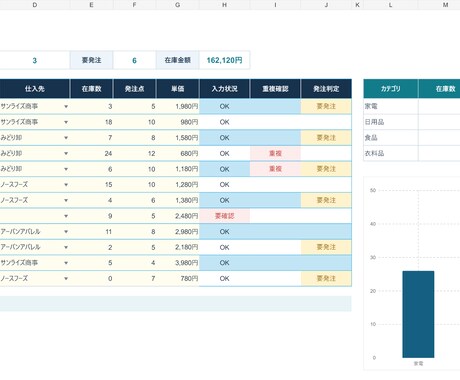The height and width of the screenshot is (380, 460).
Task: Select the 食品 category cell
Action: click(x=391, y=138)
